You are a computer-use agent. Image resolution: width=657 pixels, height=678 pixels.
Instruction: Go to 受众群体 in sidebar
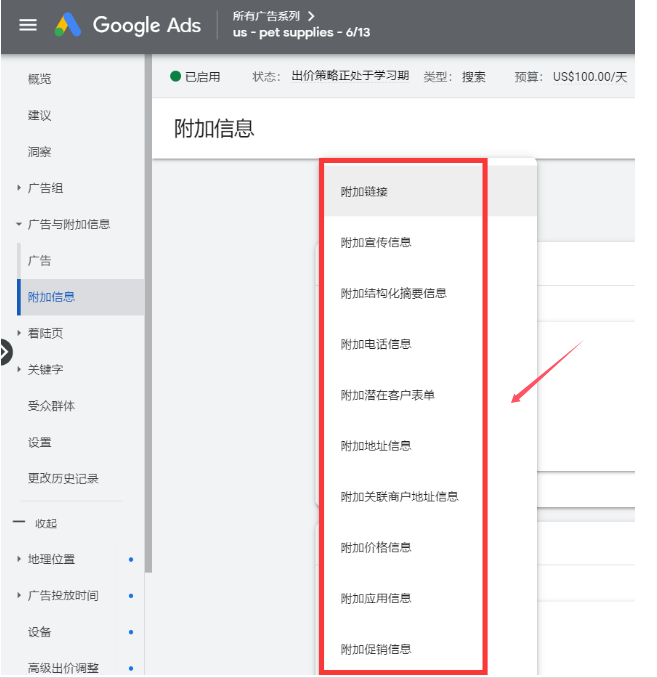click(51, 406)
